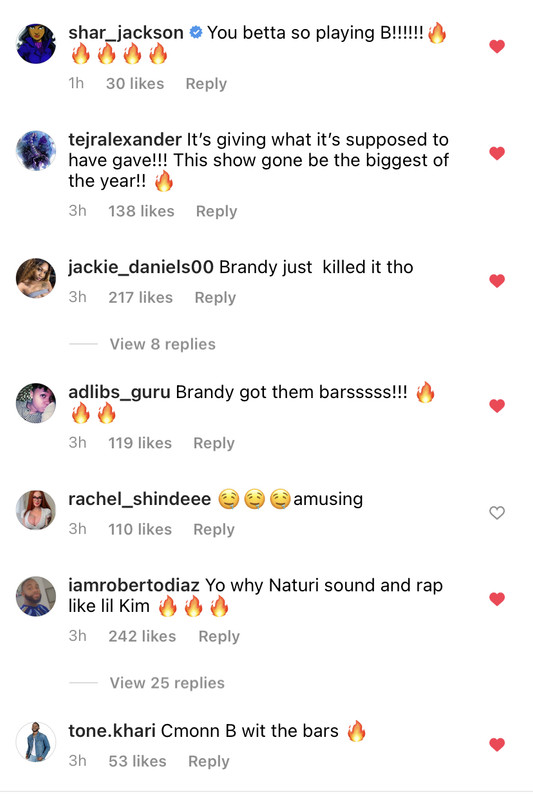Open iamrobertodiaz's profile avatar
Screen dimensions: 533x800
point(36,596)
